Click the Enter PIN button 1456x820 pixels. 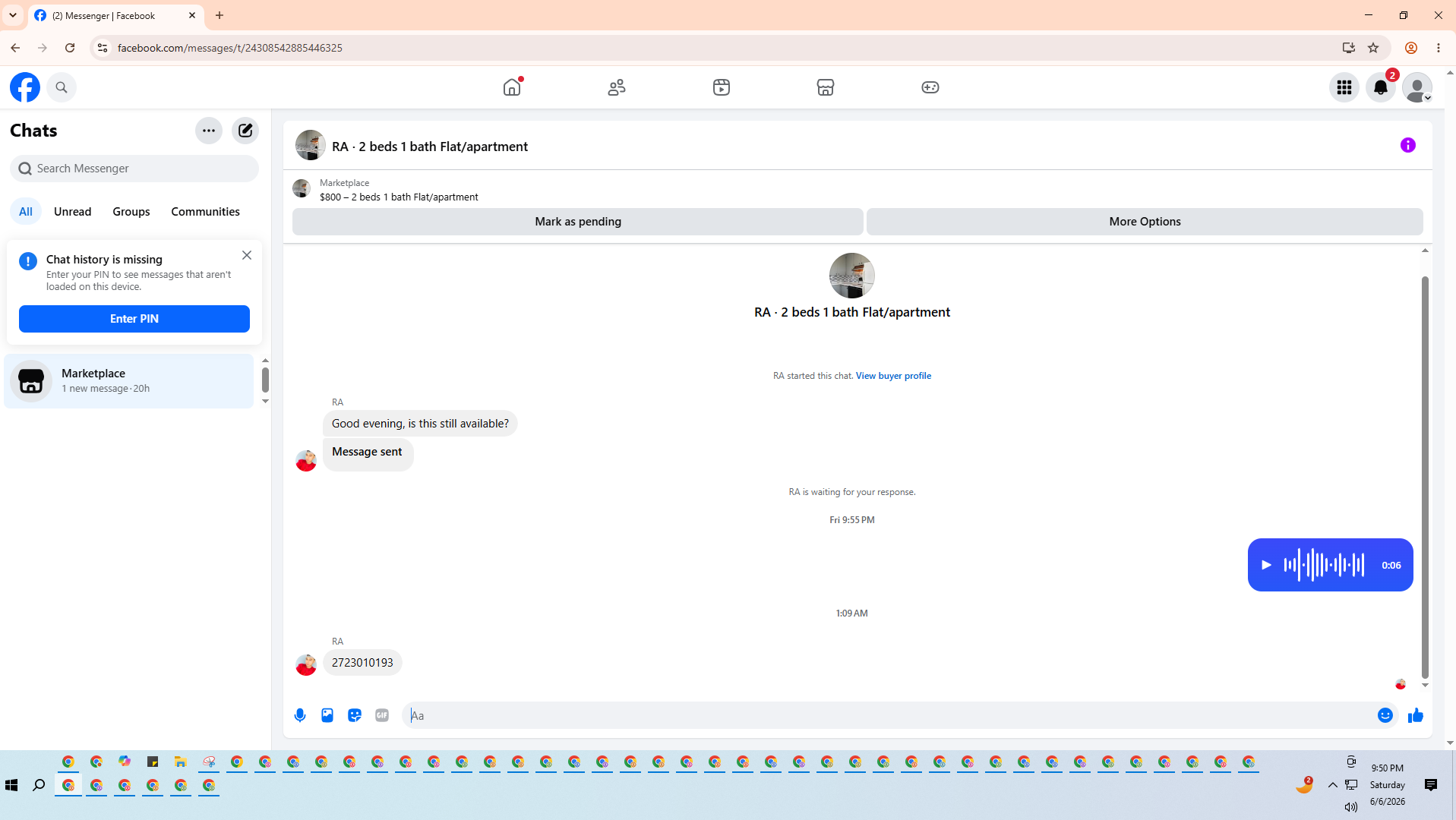coord(134,319)
